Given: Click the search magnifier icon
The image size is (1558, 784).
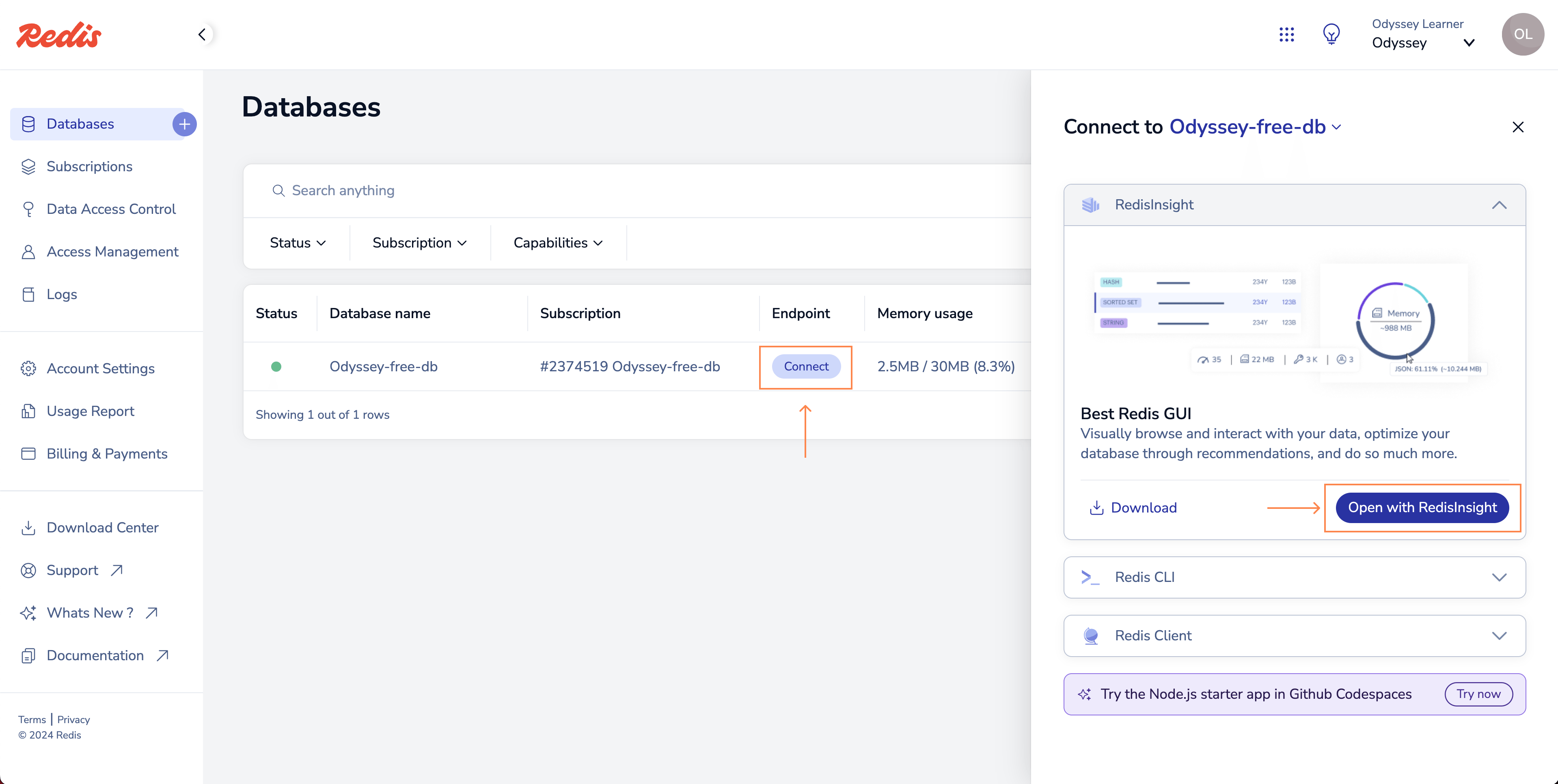Looking at the screenshot, I should coord(278,190).
